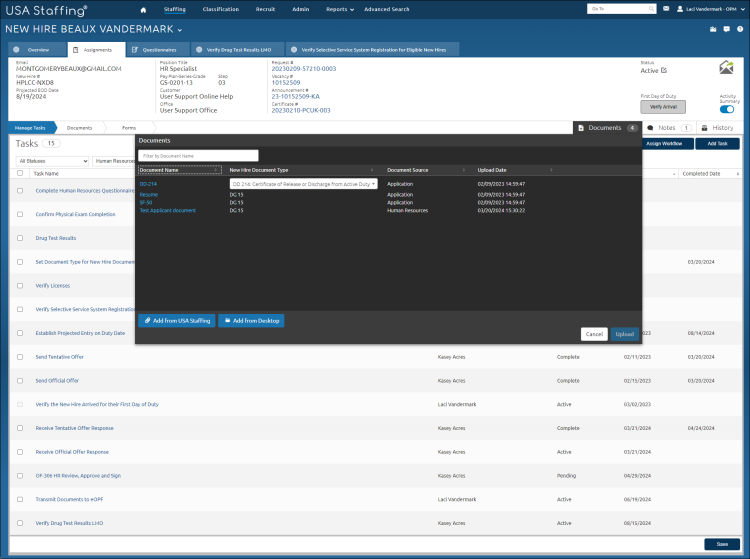
Task: Click the Add from USA Staffing button
Action: click(176, 321)
